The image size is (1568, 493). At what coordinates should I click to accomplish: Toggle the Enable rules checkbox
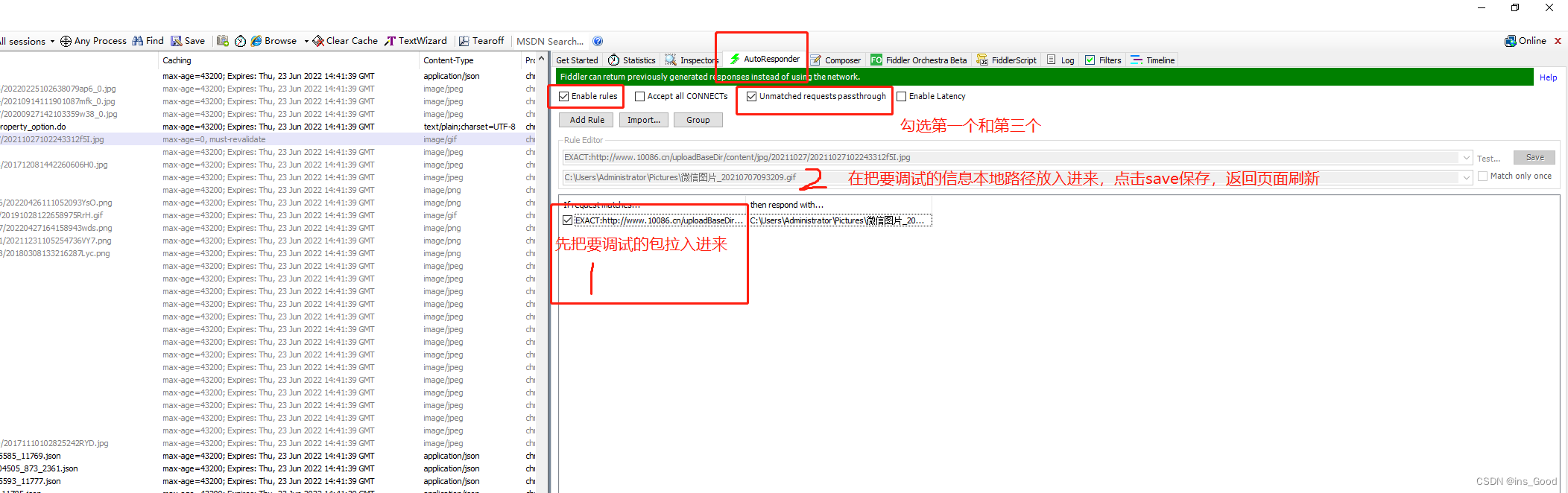(564, 96)
